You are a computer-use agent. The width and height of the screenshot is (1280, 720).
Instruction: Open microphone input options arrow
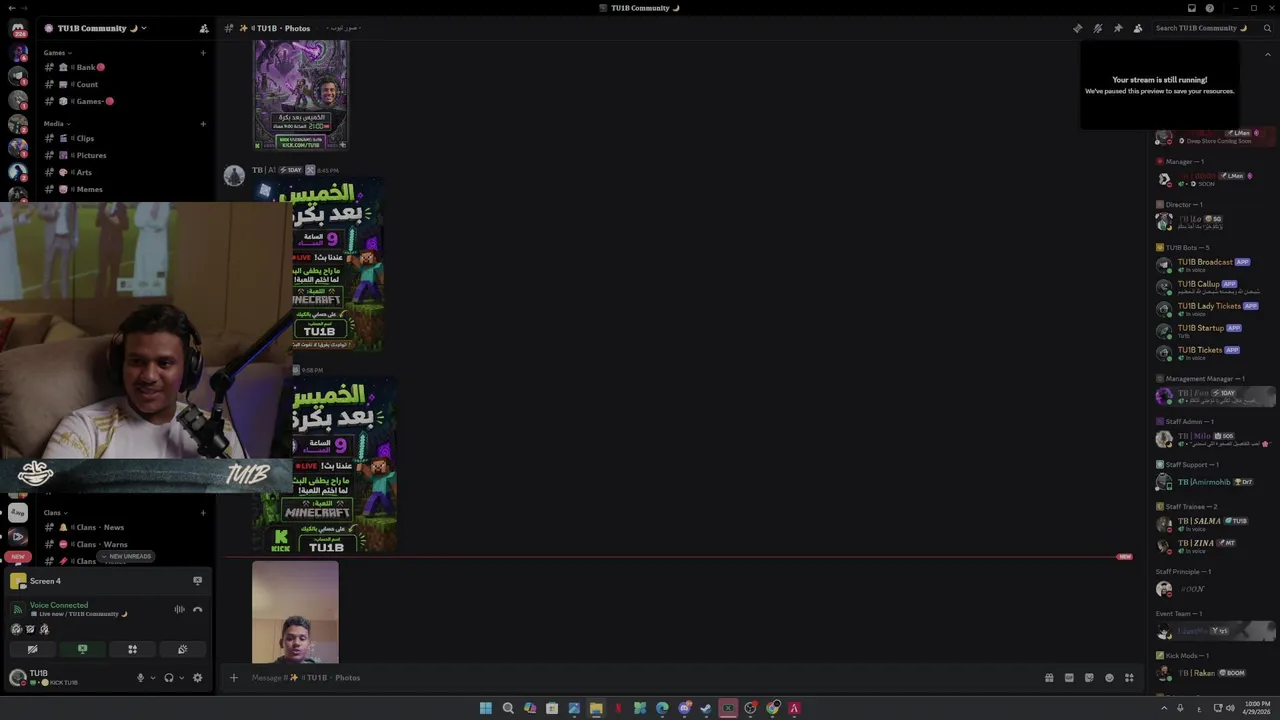pos(153,678)
